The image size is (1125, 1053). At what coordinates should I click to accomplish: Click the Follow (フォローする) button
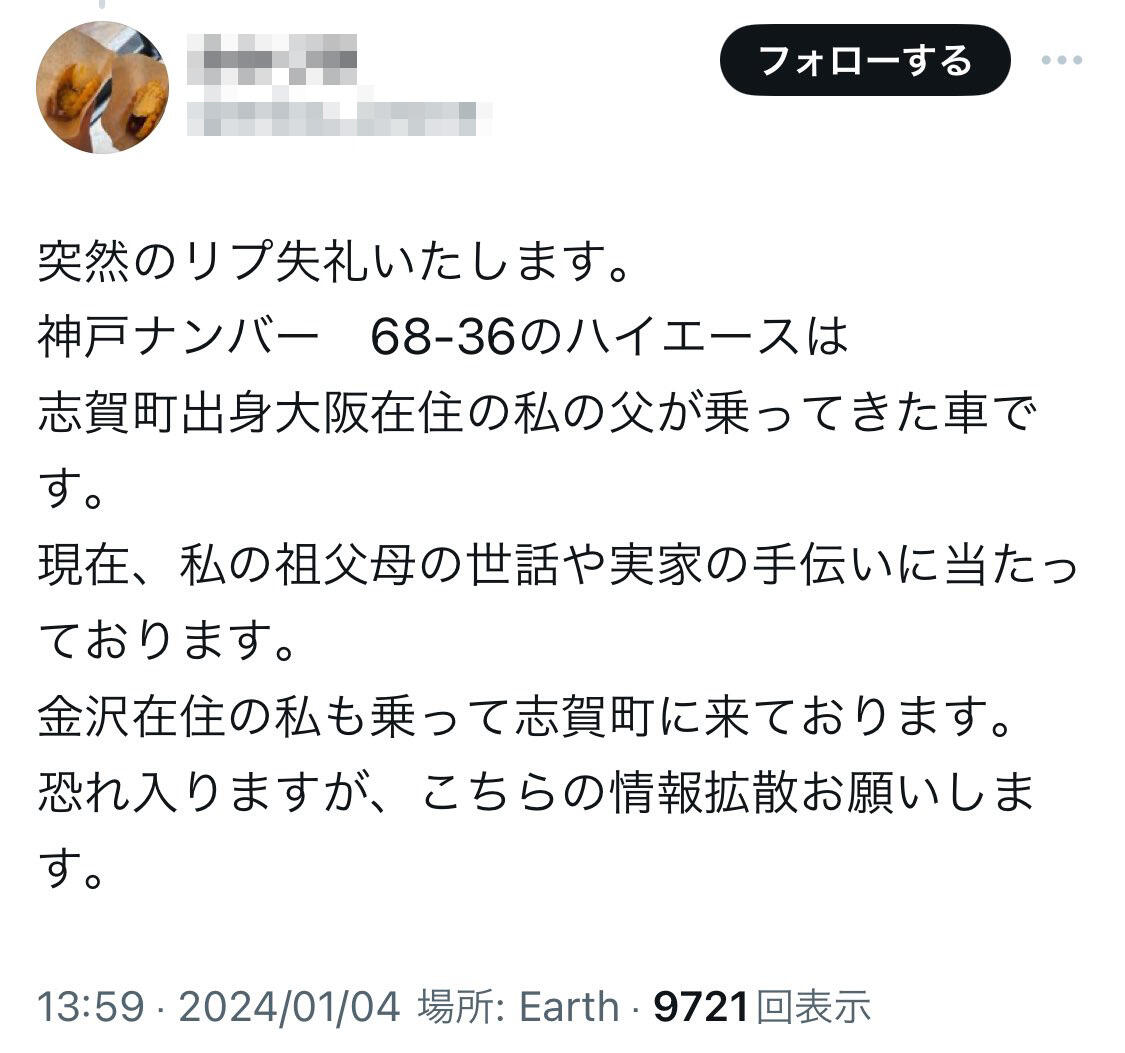click(865, 60)
